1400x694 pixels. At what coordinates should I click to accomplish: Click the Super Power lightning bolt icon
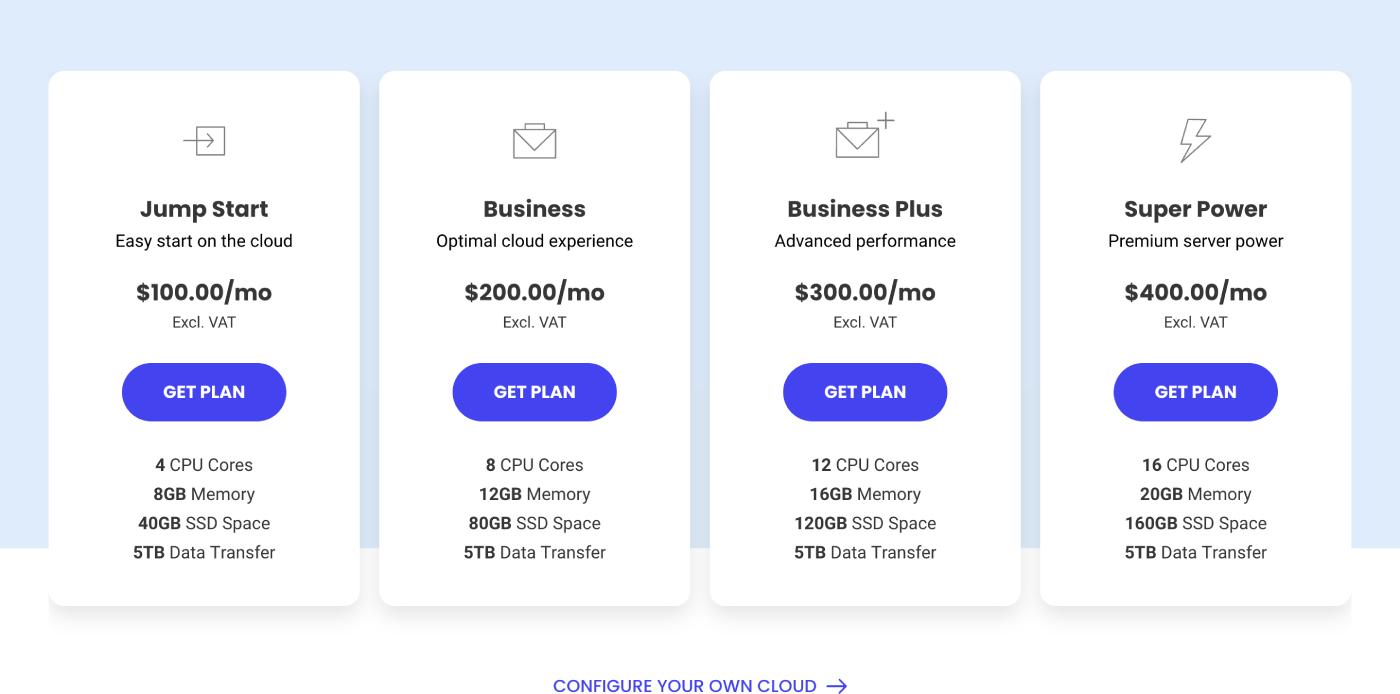point(1195,140)
